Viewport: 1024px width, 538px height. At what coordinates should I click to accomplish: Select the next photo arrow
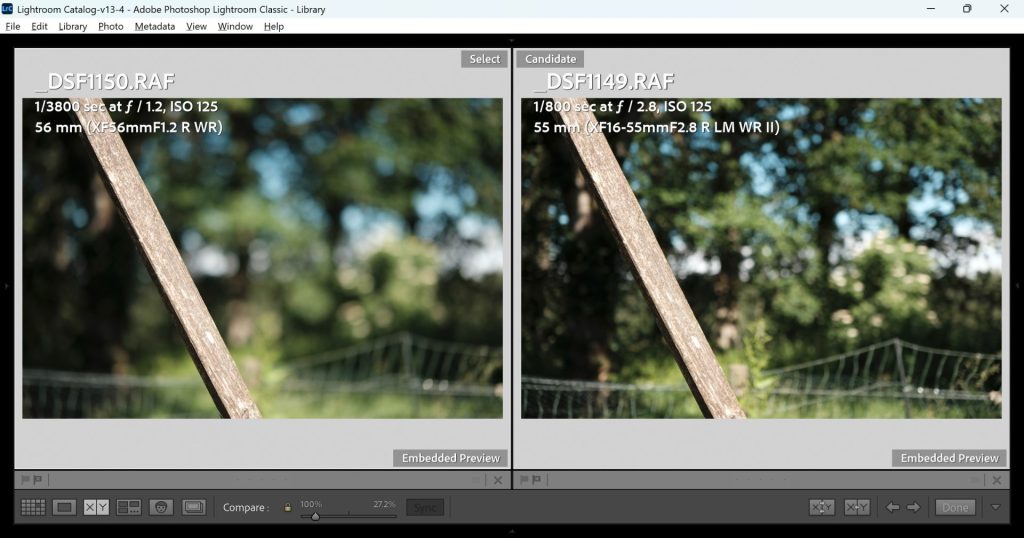[914, 507]
